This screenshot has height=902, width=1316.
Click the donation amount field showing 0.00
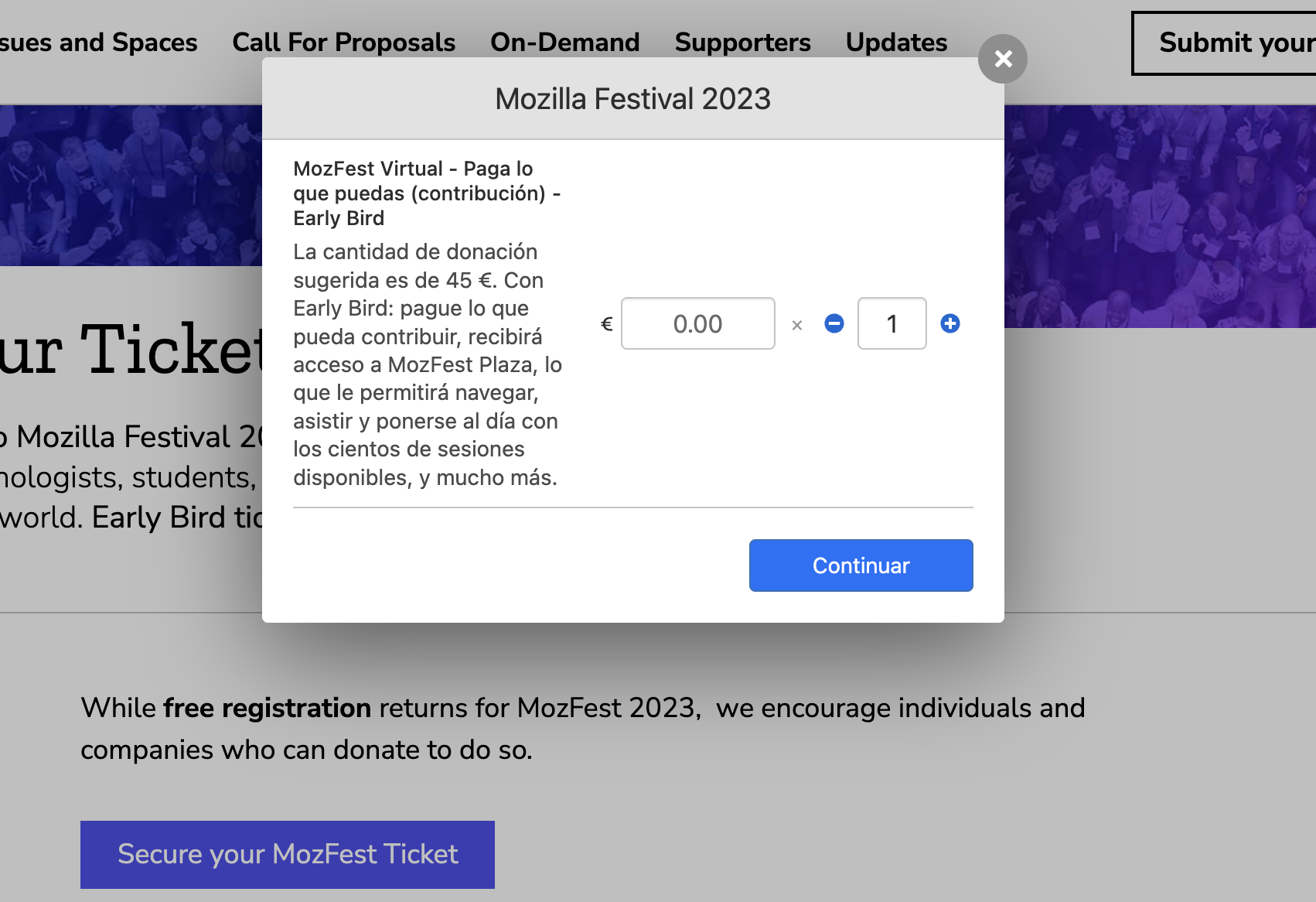(x=697, y=323)
